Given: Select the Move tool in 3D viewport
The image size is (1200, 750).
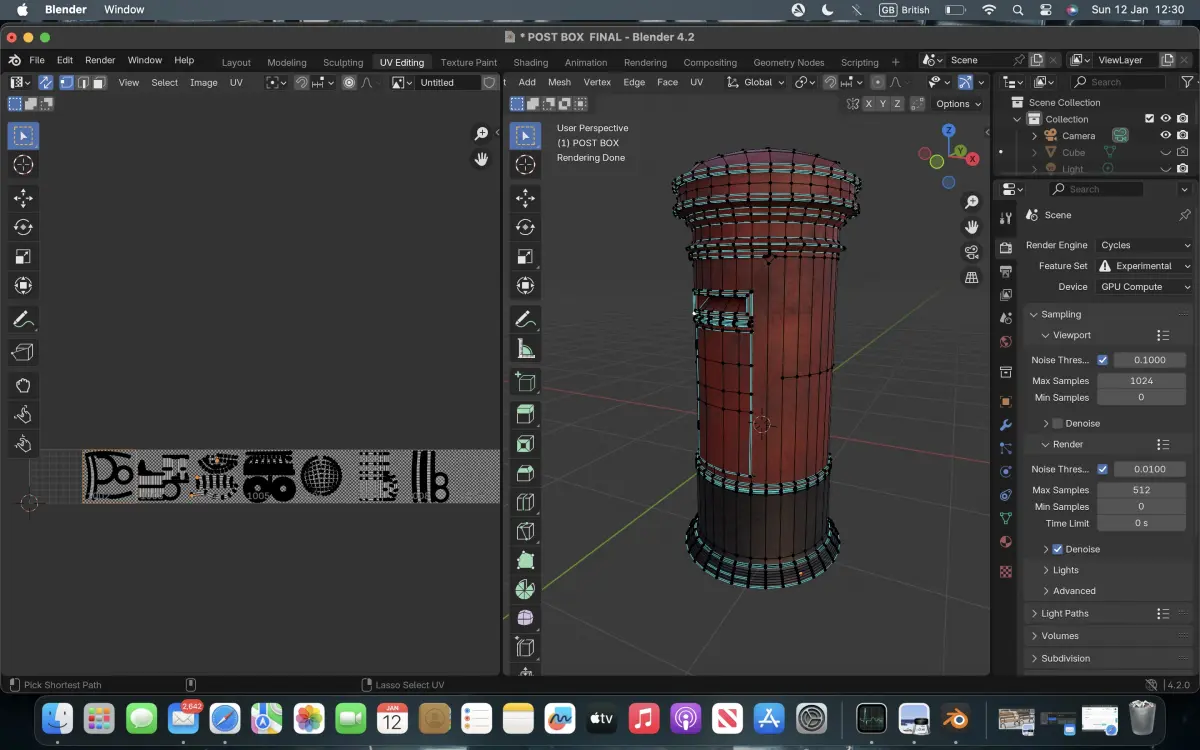Looking at the screenshot, I should (x=525, y=198).
